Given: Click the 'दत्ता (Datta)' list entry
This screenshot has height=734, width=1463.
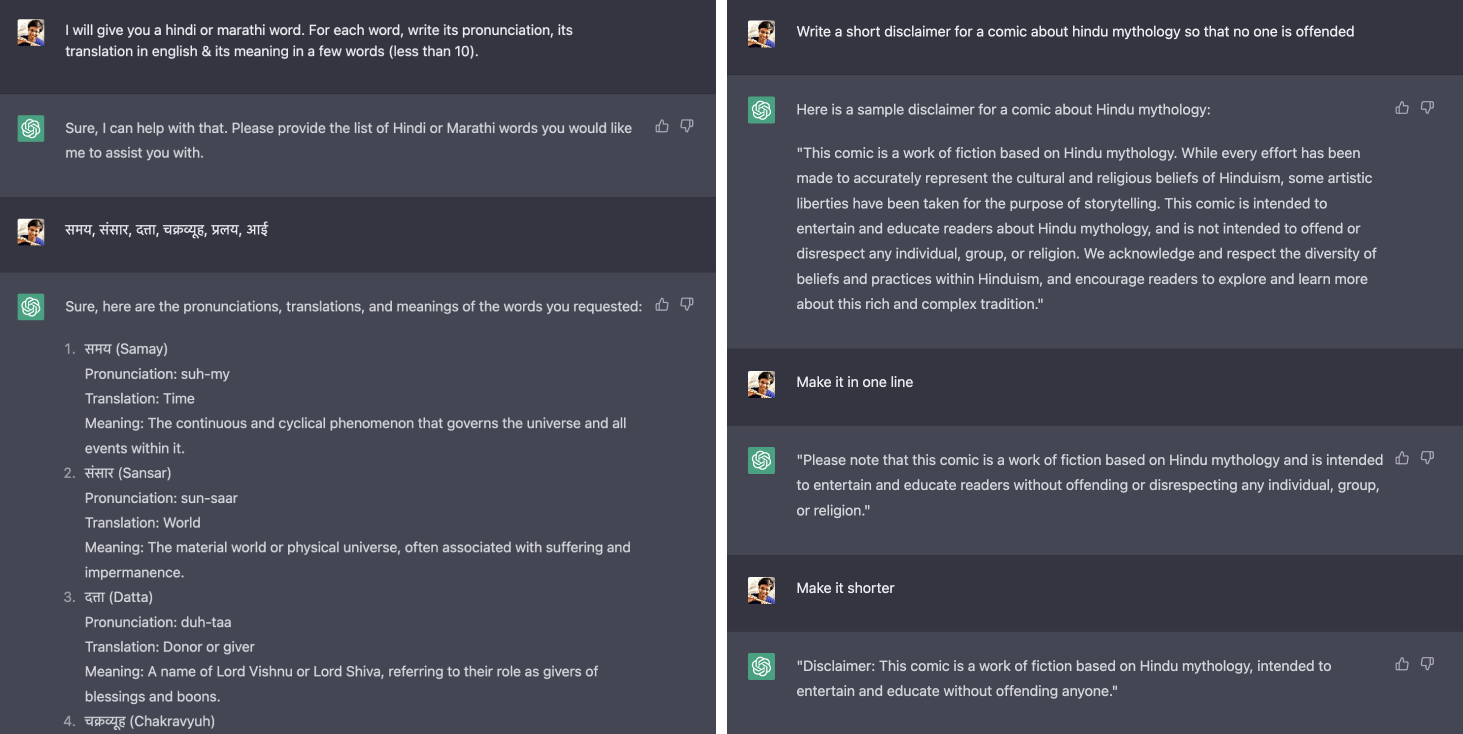Looking at the screenshot, I should tap(119, 597).
